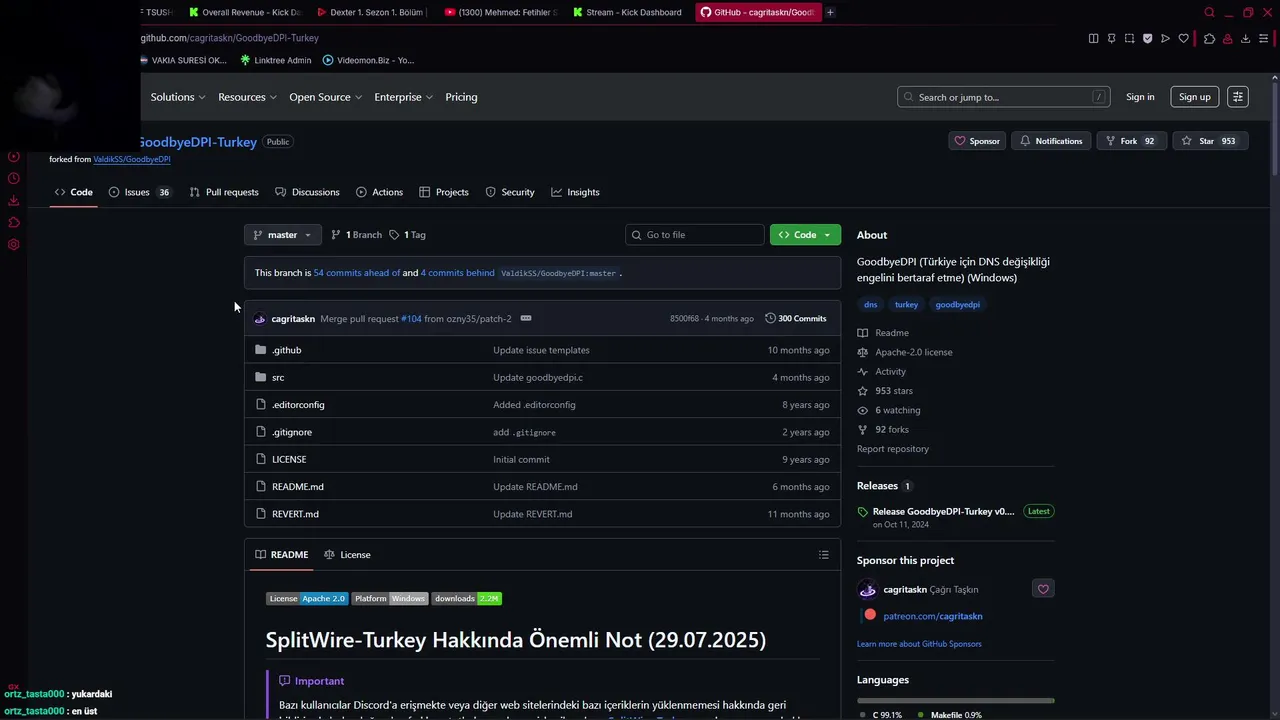Screen dimensions: 1280x720
Task: Open History from the browser sidebar
Action: pos(14,179)
